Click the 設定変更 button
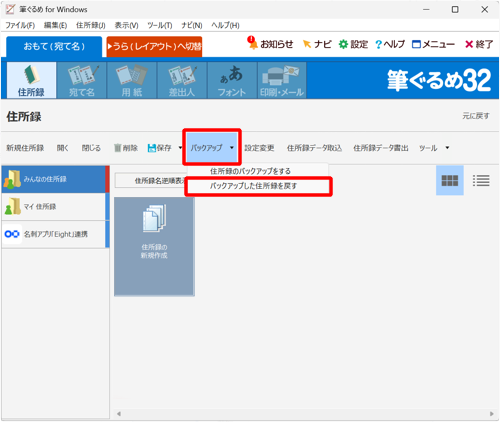500x422 pixels. [259, 148]
